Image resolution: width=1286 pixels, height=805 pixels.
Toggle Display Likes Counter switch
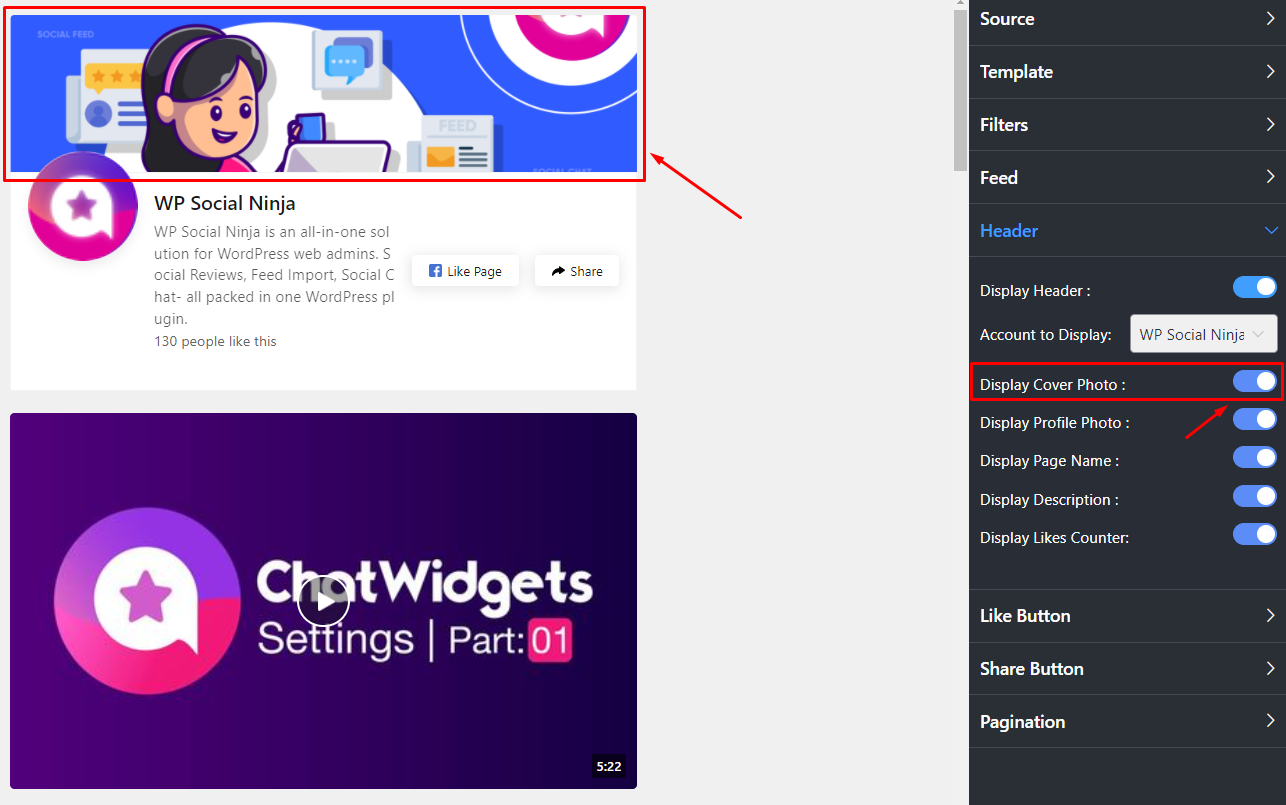coord(1254,534)
